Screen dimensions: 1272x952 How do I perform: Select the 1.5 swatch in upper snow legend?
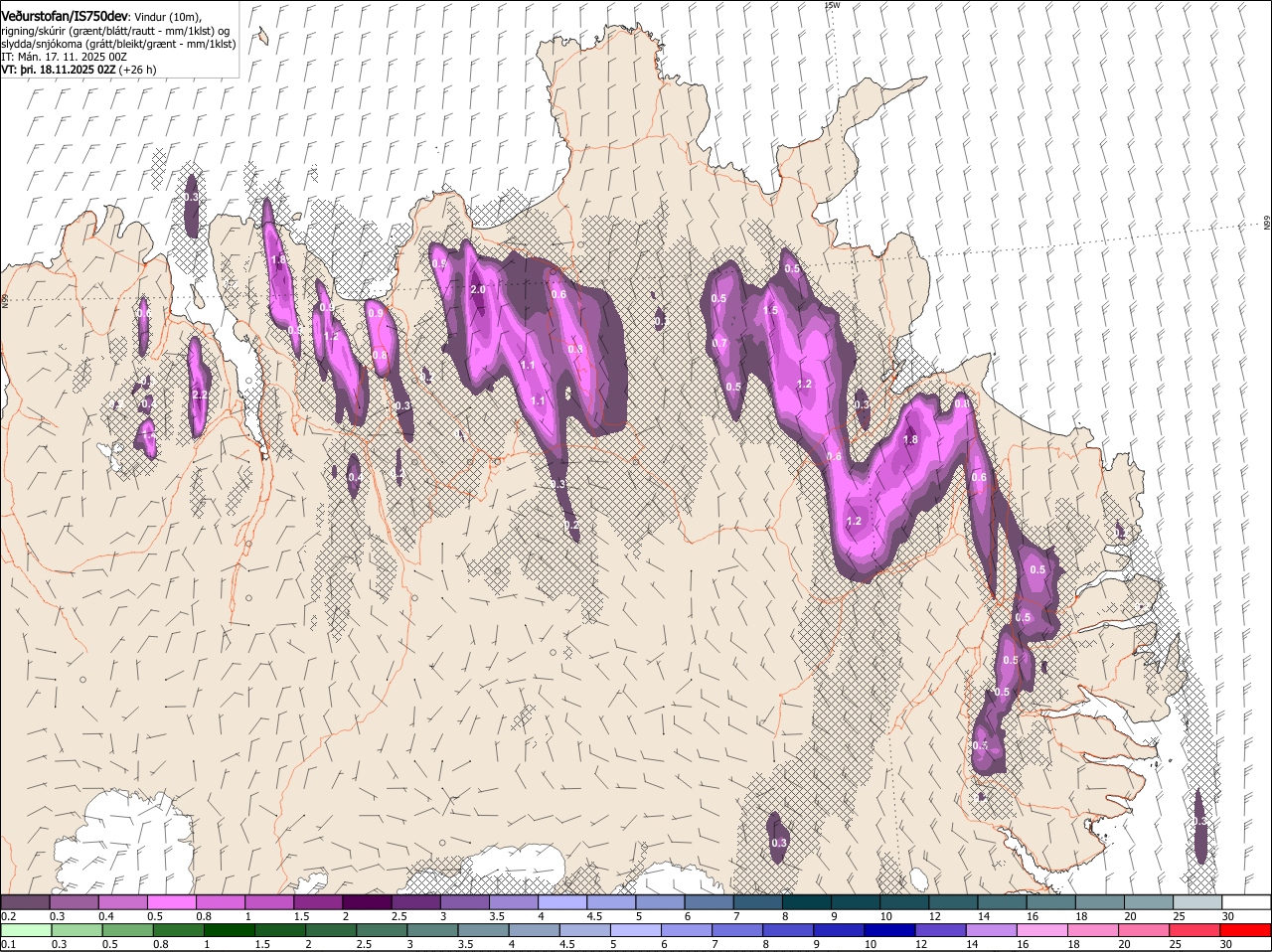coord(318,901)
